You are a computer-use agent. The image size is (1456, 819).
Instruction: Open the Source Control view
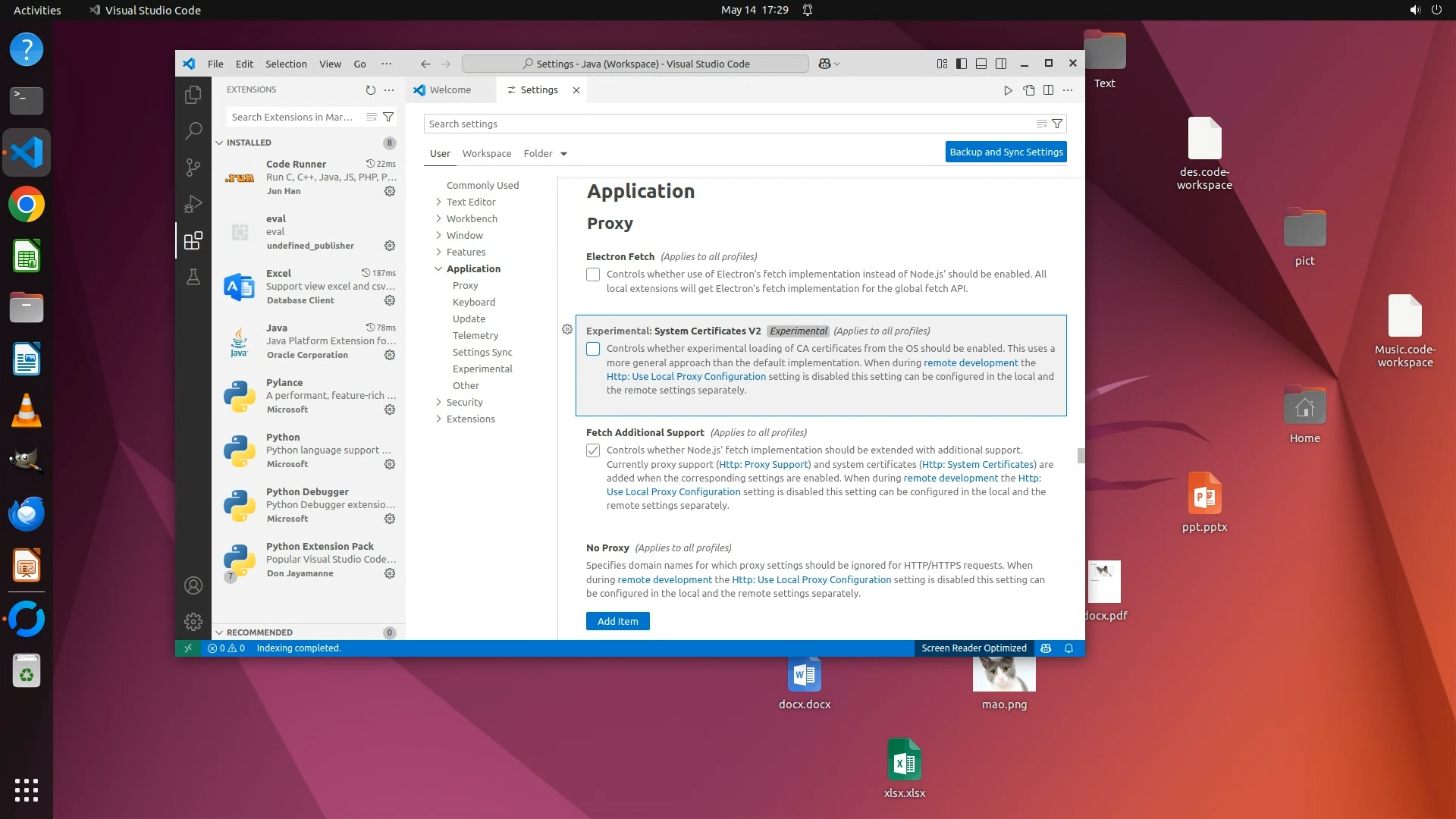193,167
